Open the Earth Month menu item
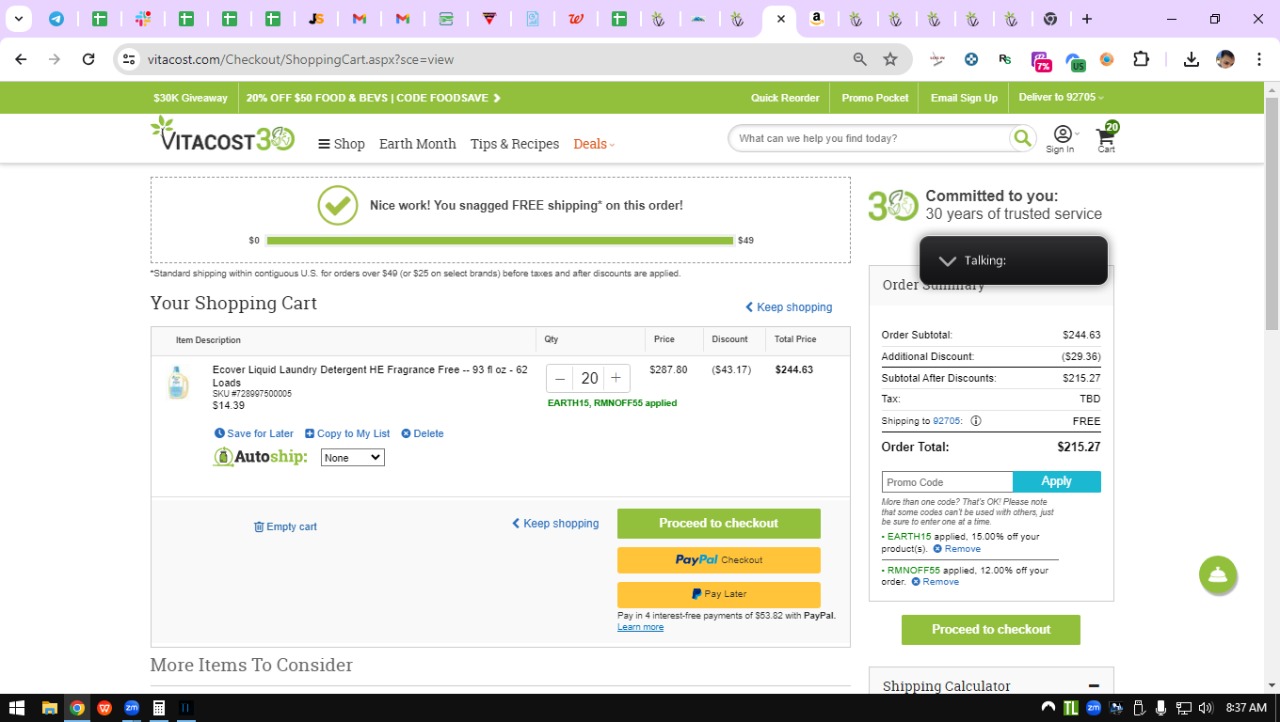Viewport: 1280px width, 722px height. (417, 144)
